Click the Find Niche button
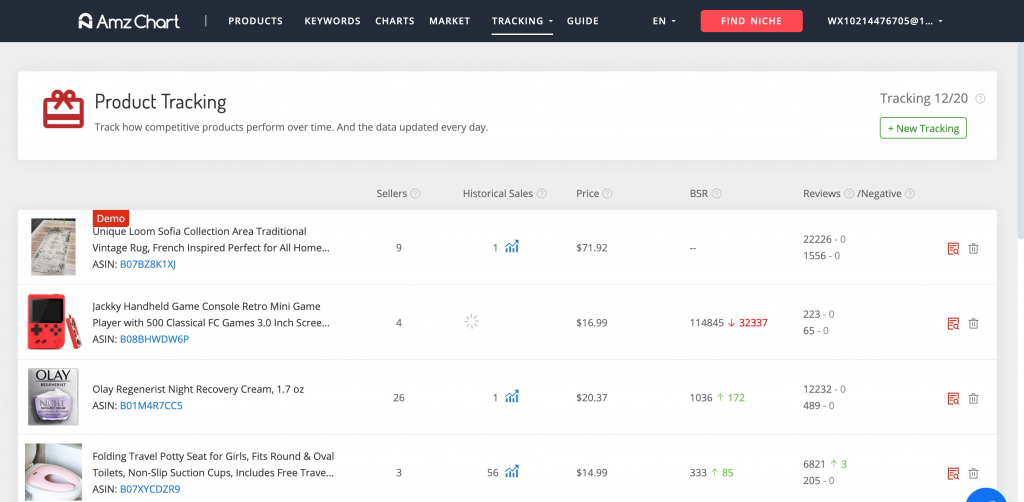This screenshot has height=502, width=1024. 751,21
